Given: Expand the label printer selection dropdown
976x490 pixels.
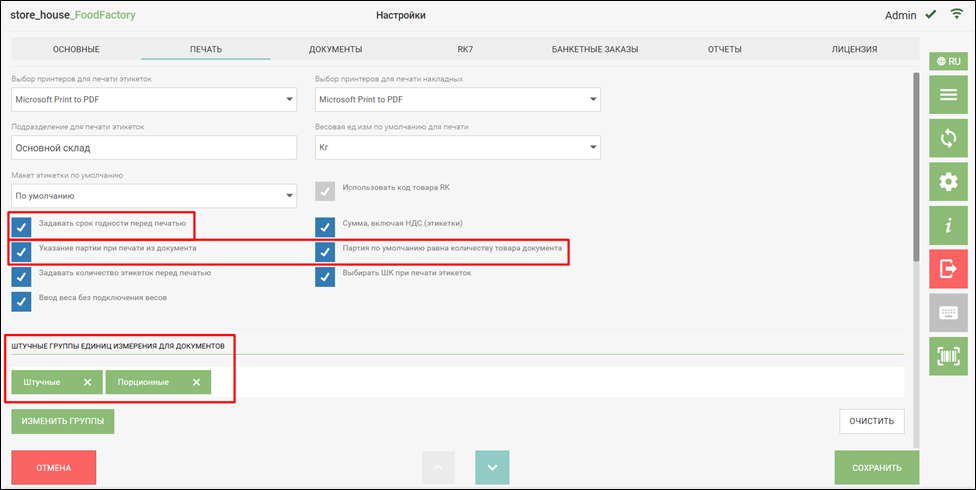Looking at the screenshot, I should [289, 99].
